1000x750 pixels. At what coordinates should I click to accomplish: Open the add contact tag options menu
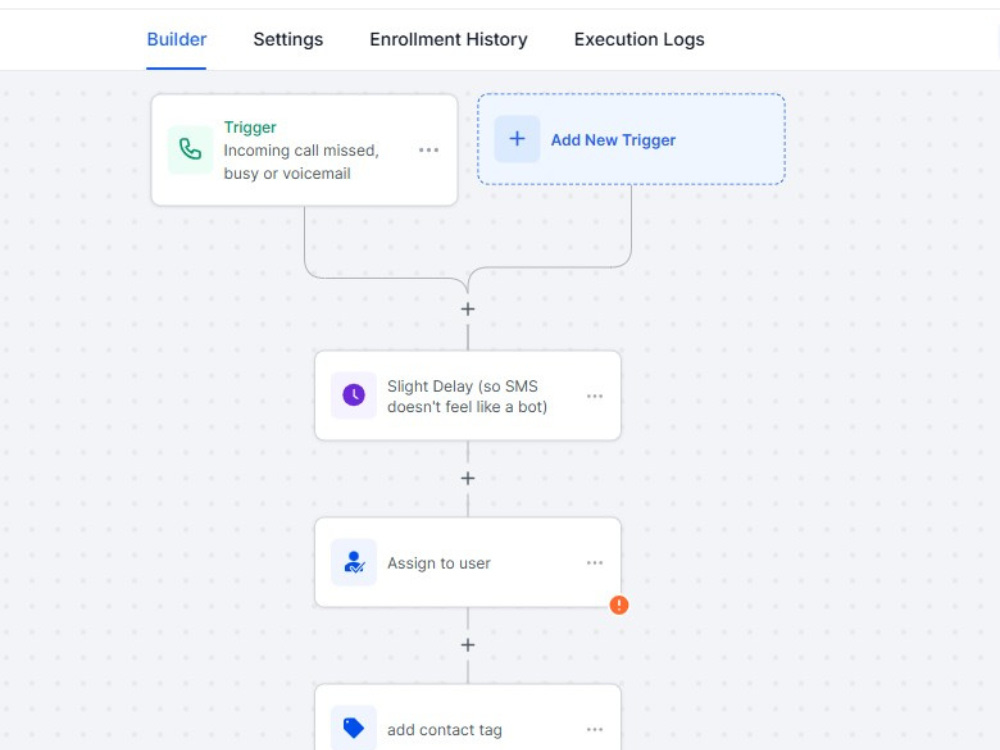coord(594,729)
